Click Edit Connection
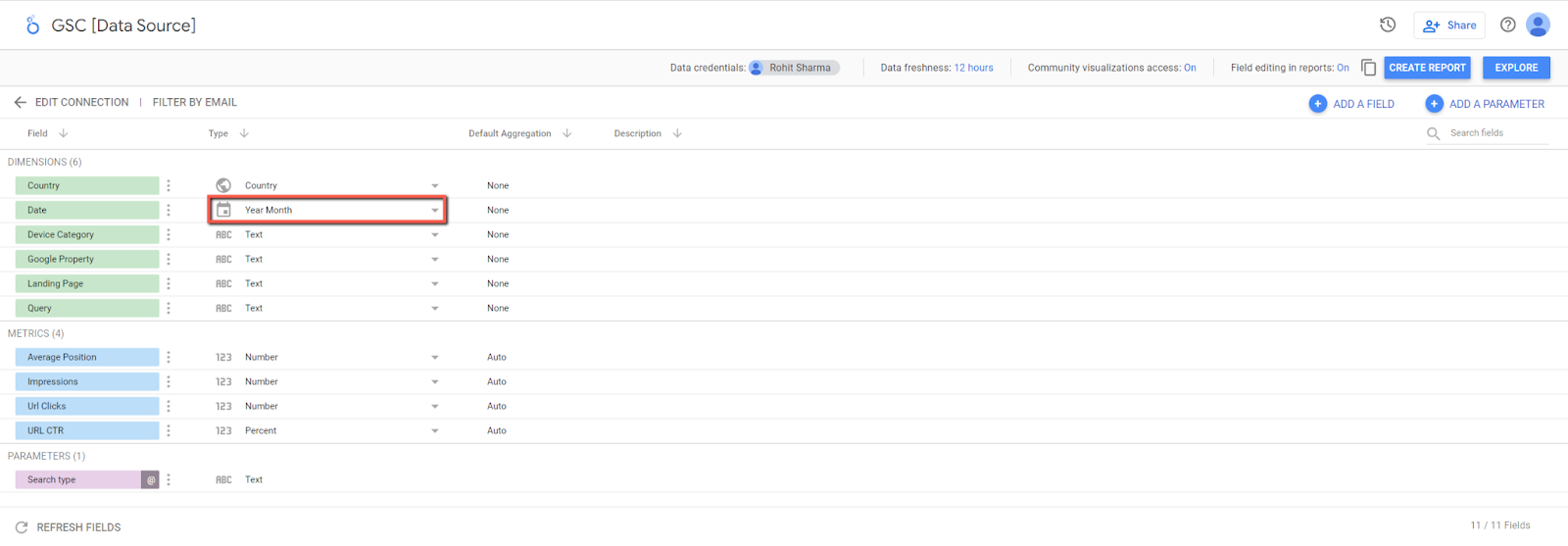The height and width of the screenshot is (546, 1568). (x=81, y=102)
